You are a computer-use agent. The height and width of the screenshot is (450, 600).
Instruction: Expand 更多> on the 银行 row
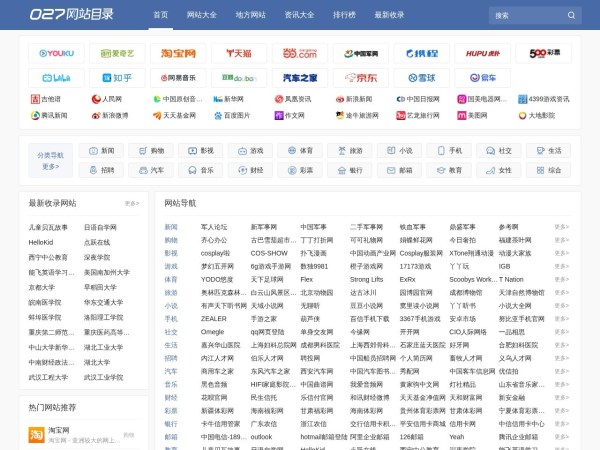562,424
